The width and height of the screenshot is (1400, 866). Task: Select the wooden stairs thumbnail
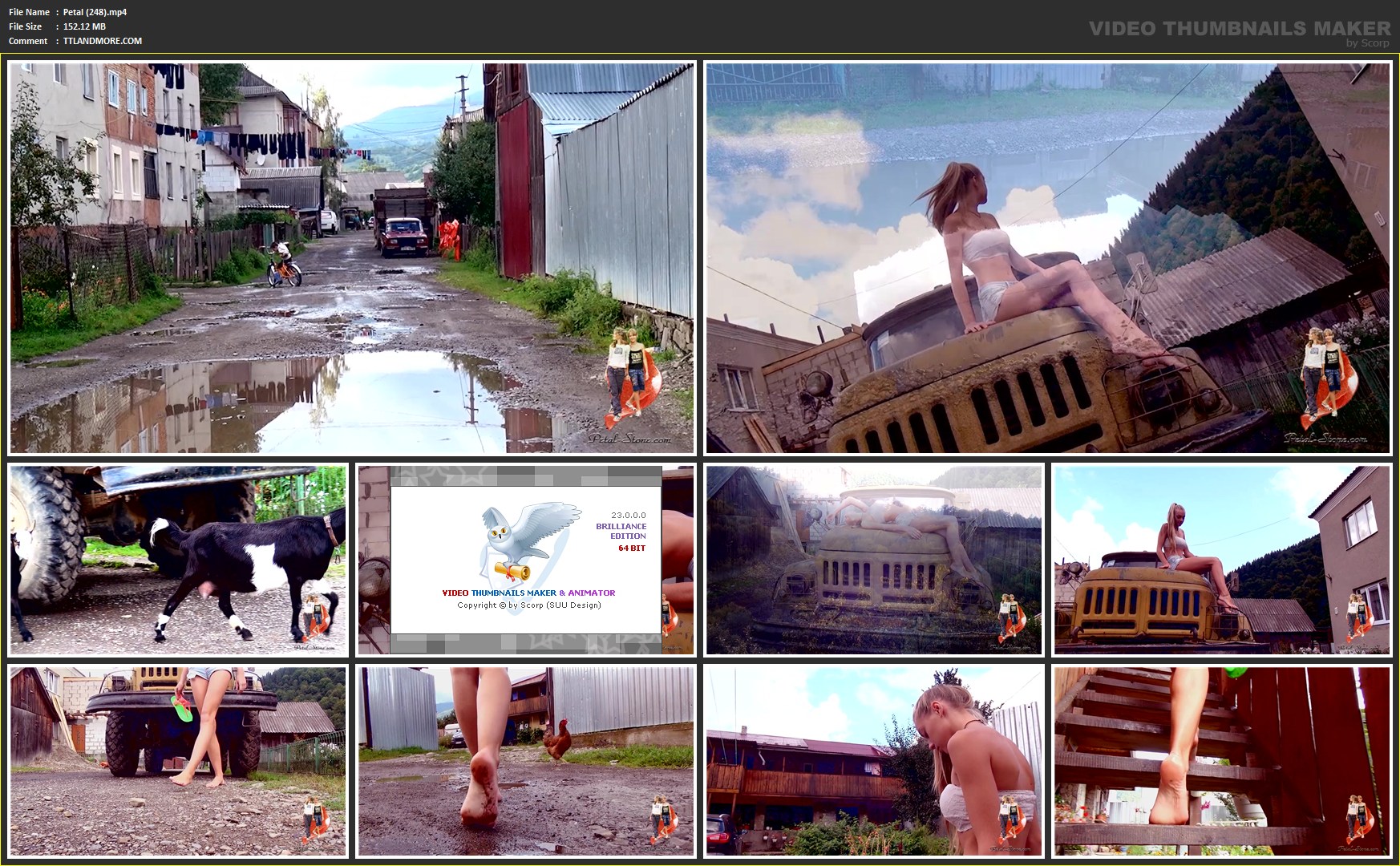point(1222,761)
